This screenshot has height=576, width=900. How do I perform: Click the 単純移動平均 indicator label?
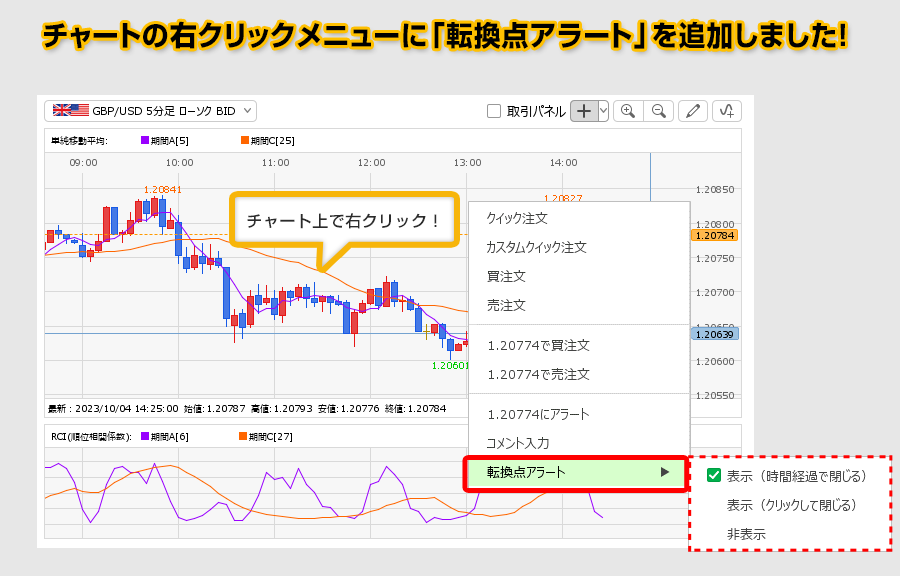(79, 141)
